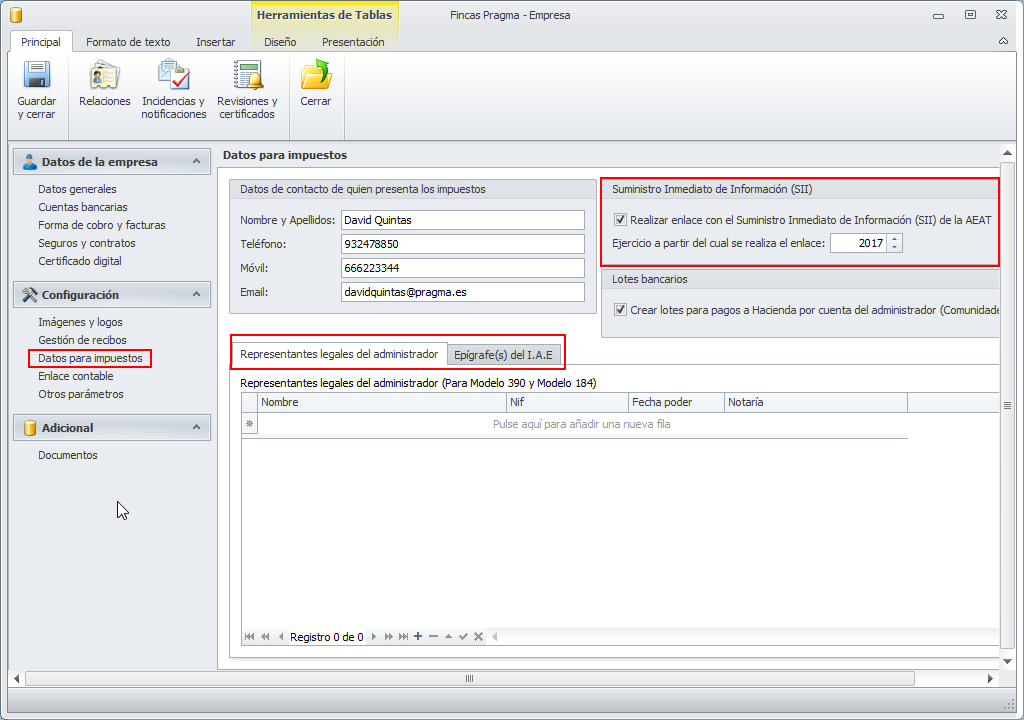
Task: Add a new record with plus icon
Action: [418, 636]
